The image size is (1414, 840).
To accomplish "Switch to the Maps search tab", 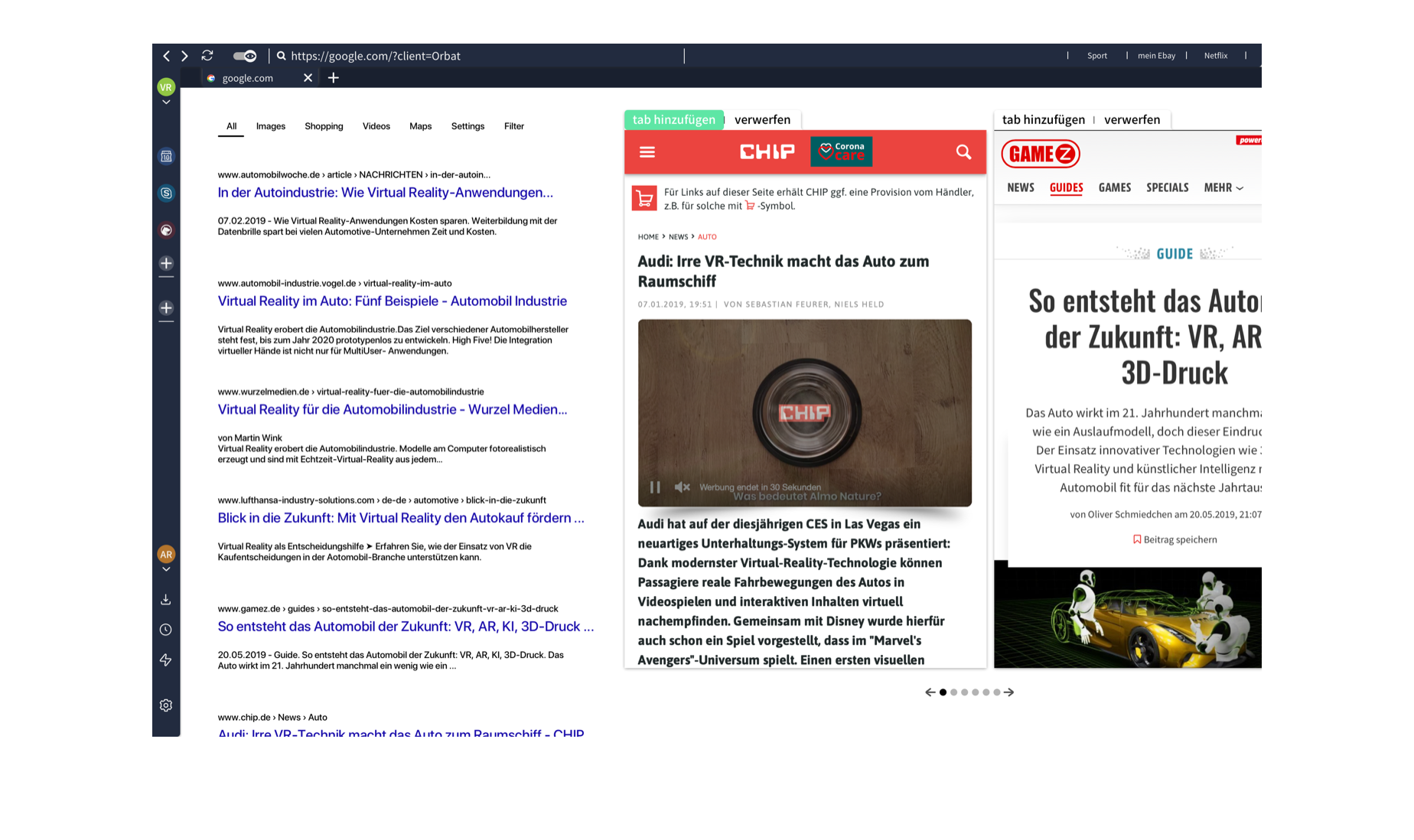I will point(420,126).
